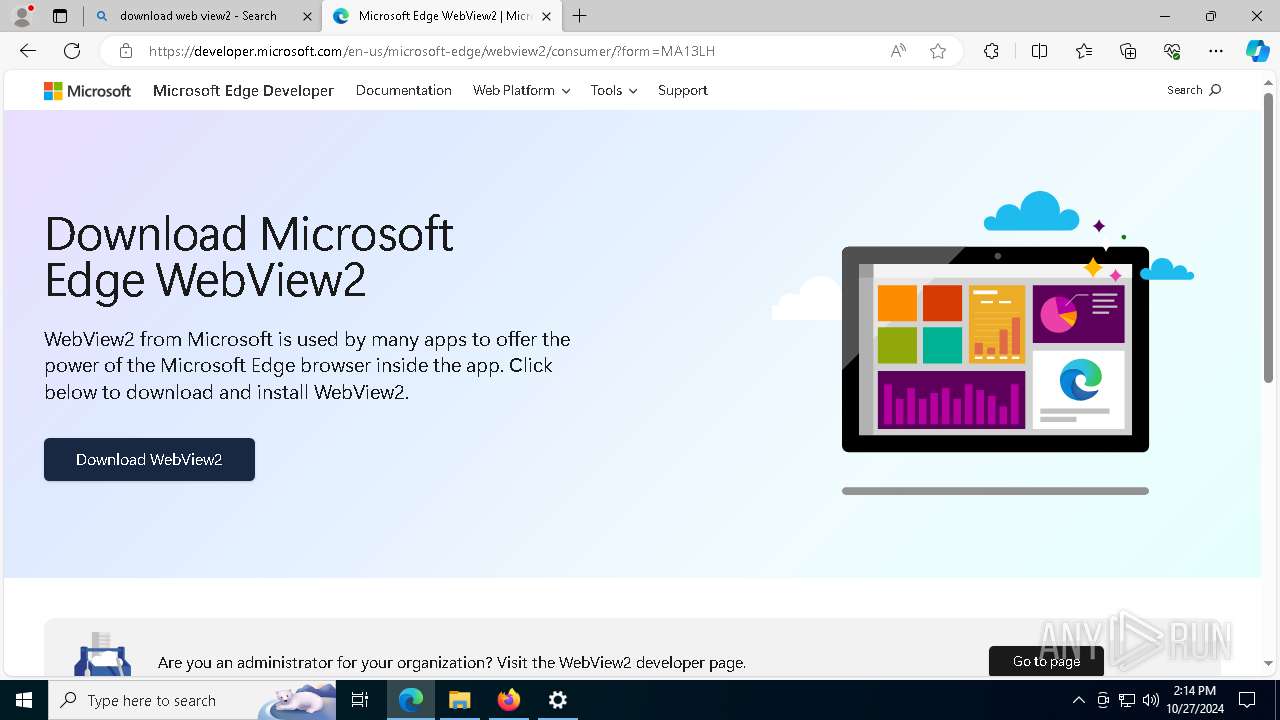Open the tab actions menu icon
This screenshot has height=720, width=1280.
pyautogui.click(x=60, y=16)
